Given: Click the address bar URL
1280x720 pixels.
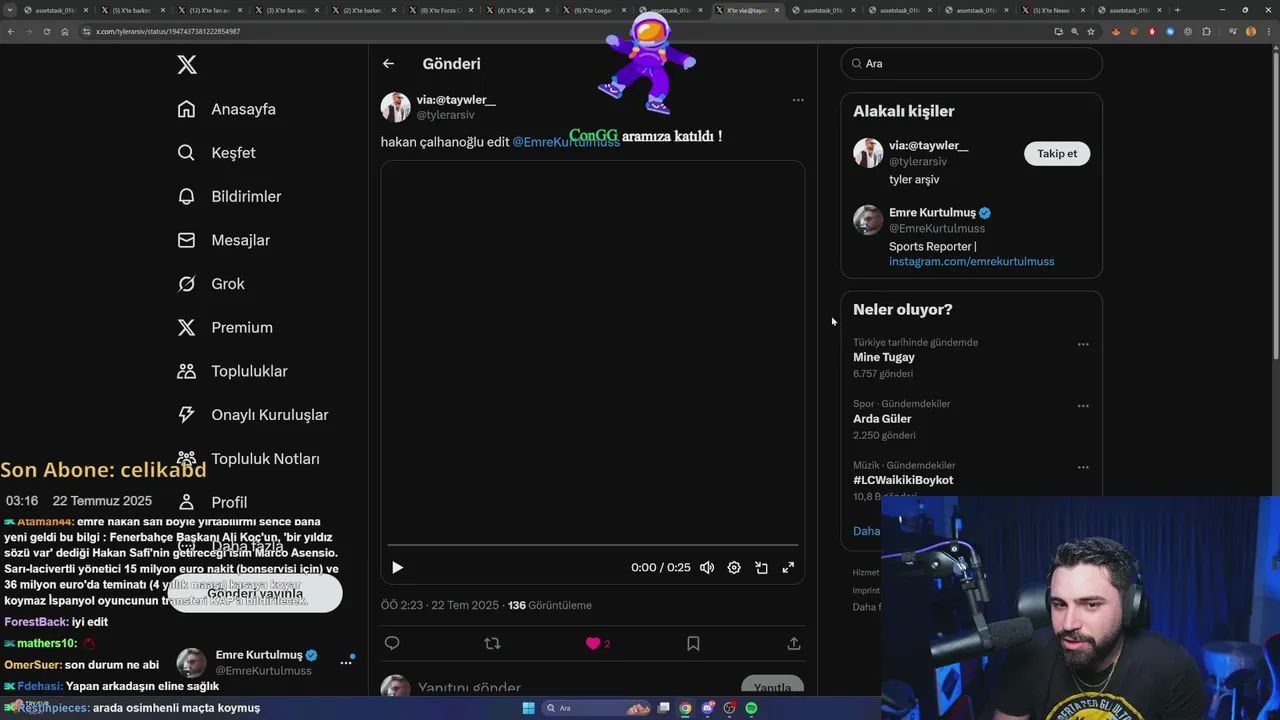Looking at the screenshot, I should (x=168, y=31).
